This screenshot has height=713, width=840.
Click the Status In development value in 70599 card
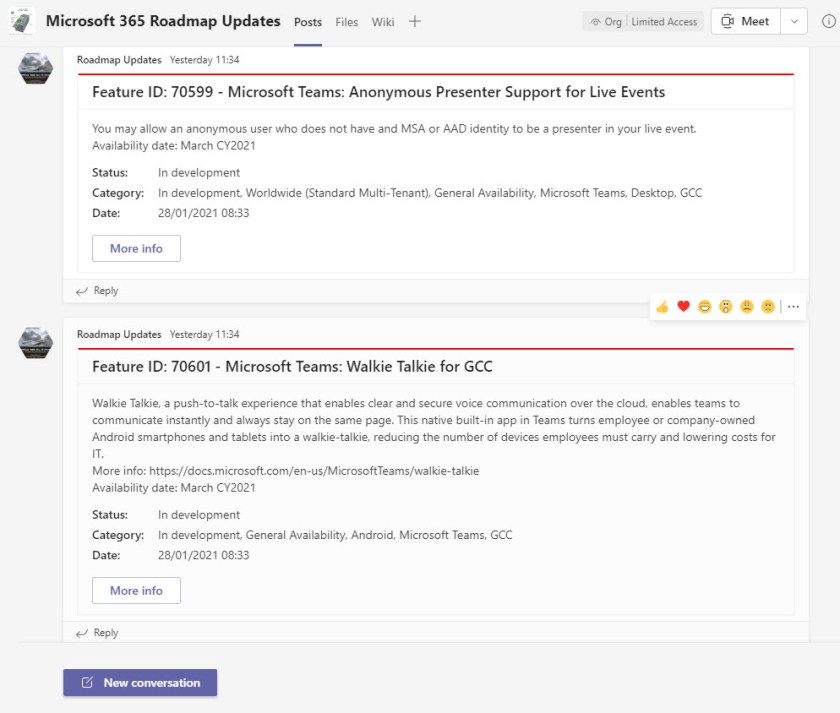coord(199,172)
